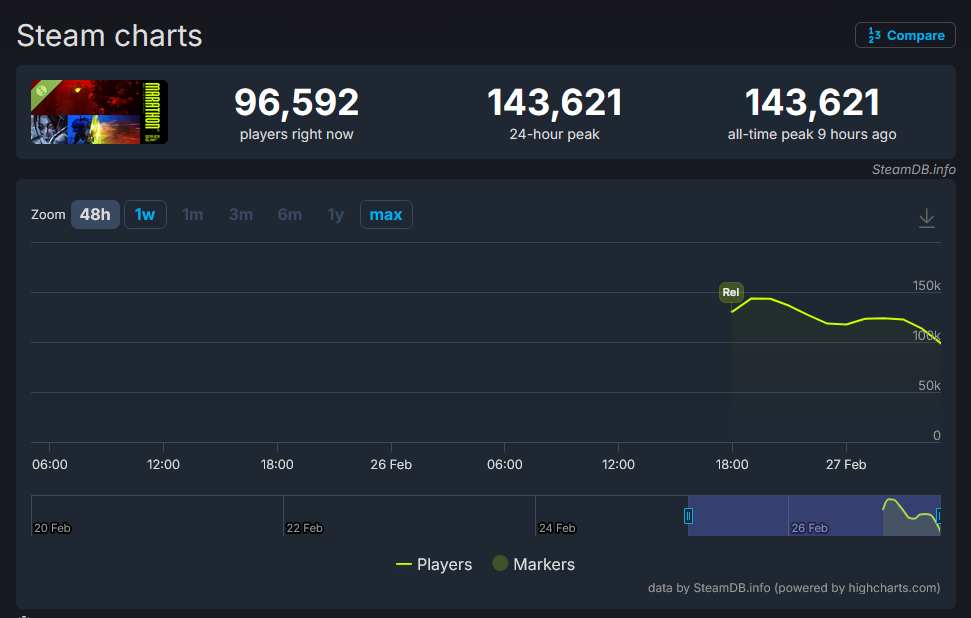Click the Rel release marker on chart
The height and width of the screenshot is (618, 971).
(731, 292)
